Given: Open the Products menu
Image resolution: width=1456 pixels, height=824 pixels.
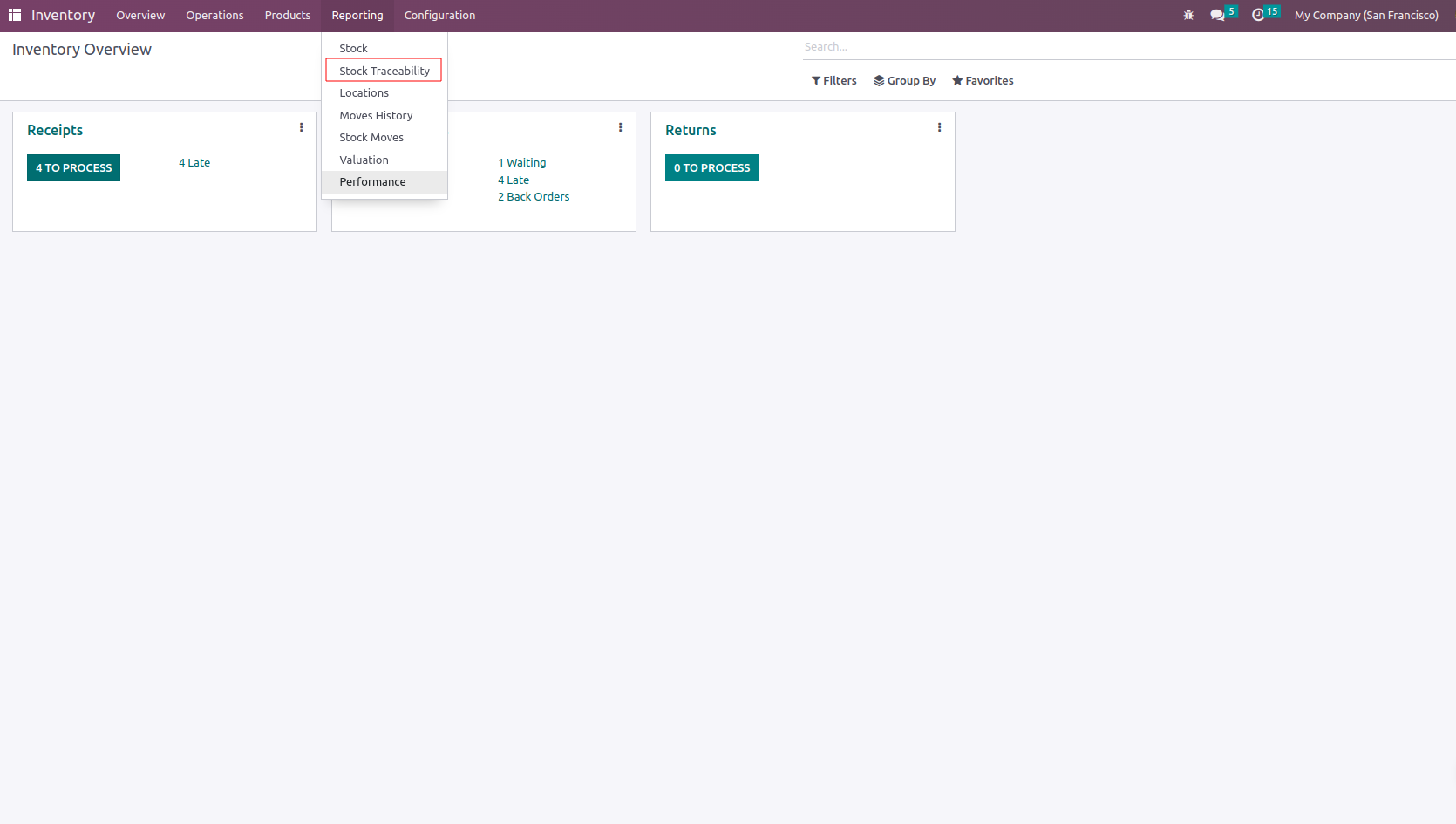Looking at the screenshot, I should (288, 15).
